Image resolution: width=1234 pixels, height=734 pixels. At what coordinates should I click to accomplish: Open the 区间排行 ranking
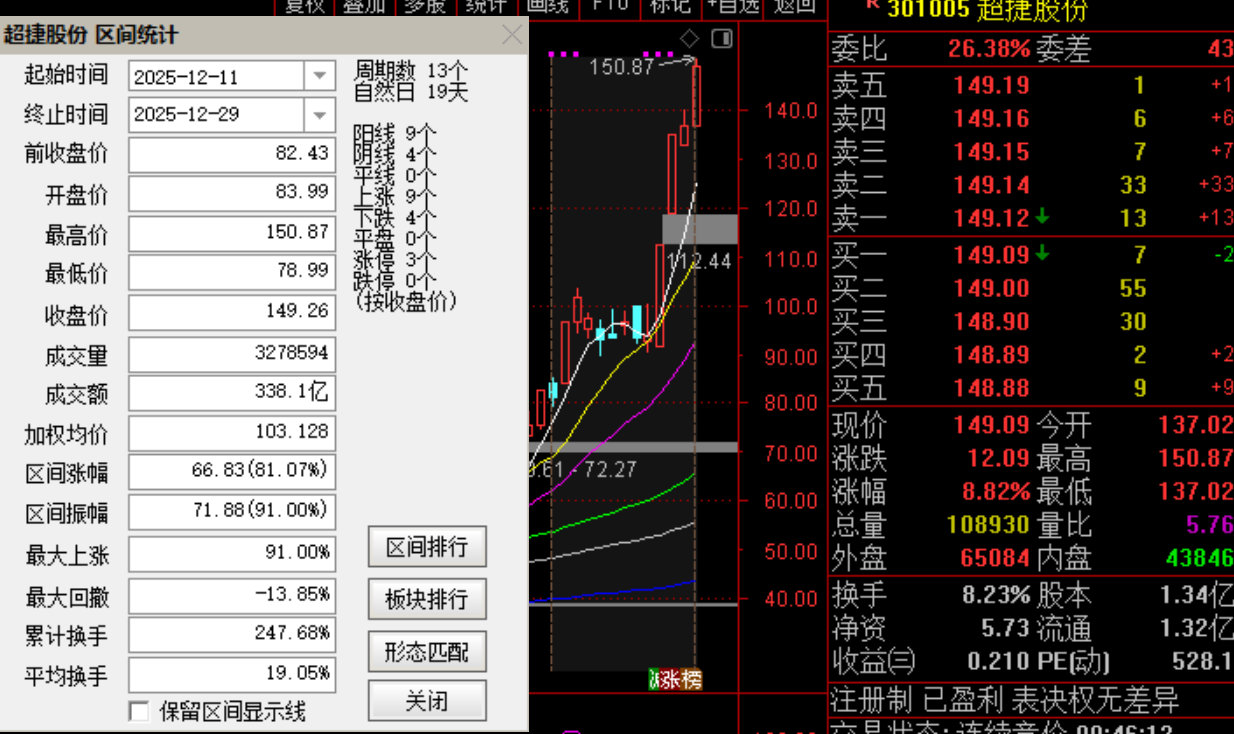tap(427, 547)
